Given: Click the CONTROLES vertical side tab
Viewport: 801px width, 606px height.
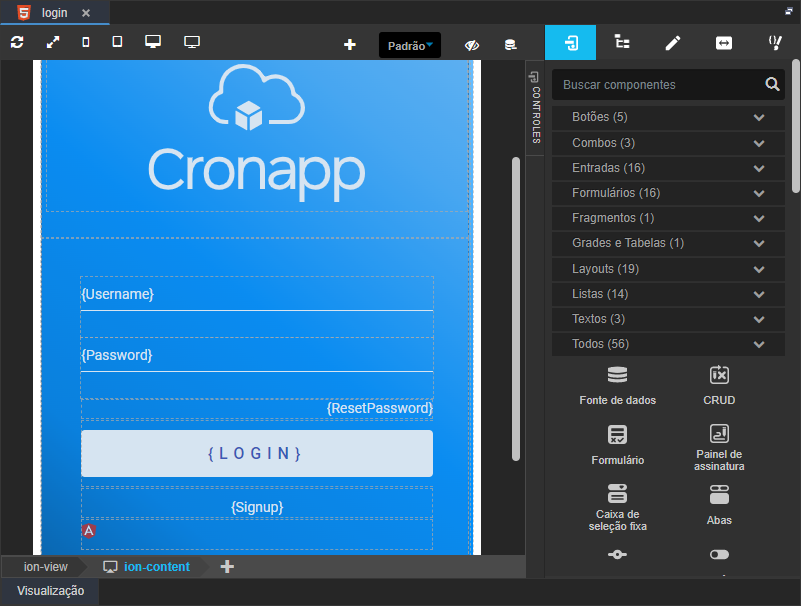Looking at the screenshot, I should (535, 107).
